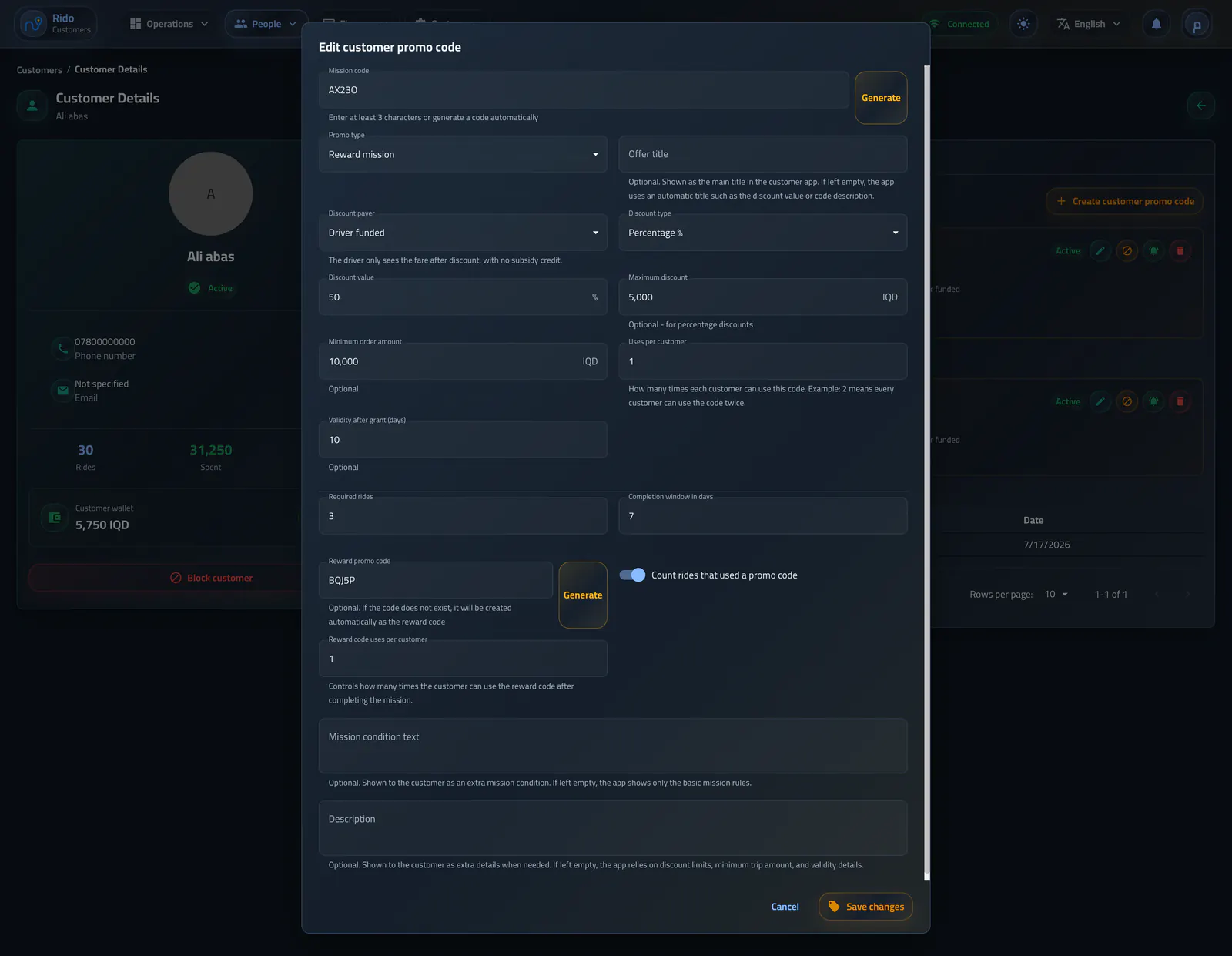
Task: Click the Cancel button in the dialog
Action: click(x=785, y=907)
